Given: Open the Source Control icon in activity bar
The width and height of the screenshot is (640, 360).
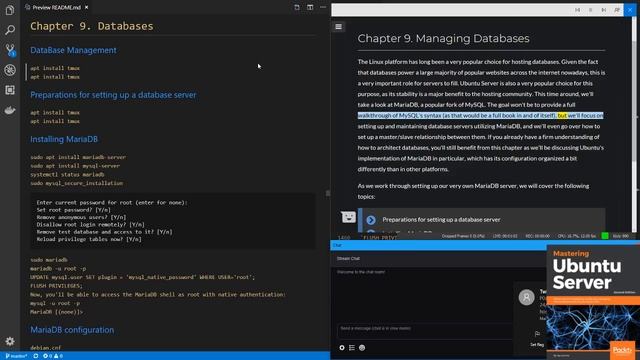Looking at the screenshot, I should 10,50.
